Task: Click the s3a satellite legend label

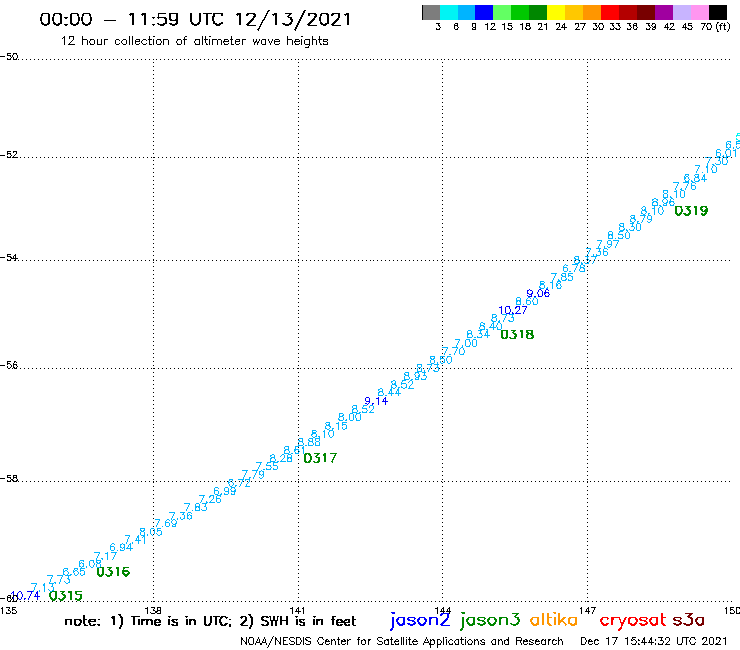Action: point(688,620)
